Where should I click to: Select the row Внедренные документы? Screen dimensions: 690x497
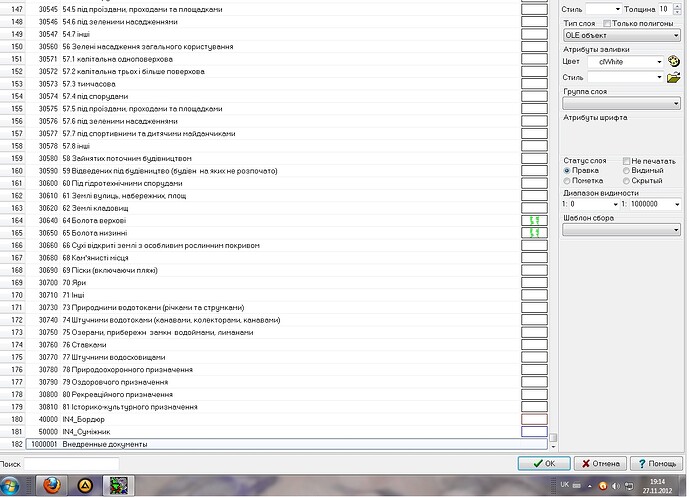coord(286,444)
